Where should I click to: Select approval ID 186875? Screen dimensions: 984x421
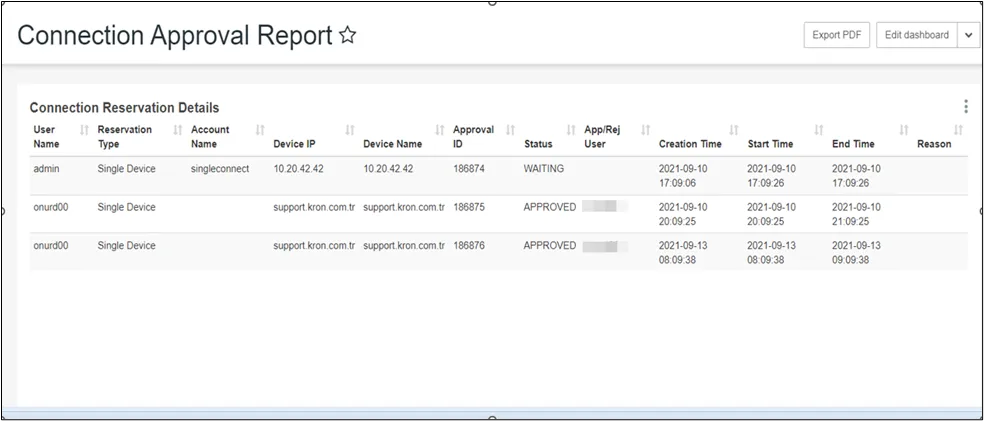469,207
